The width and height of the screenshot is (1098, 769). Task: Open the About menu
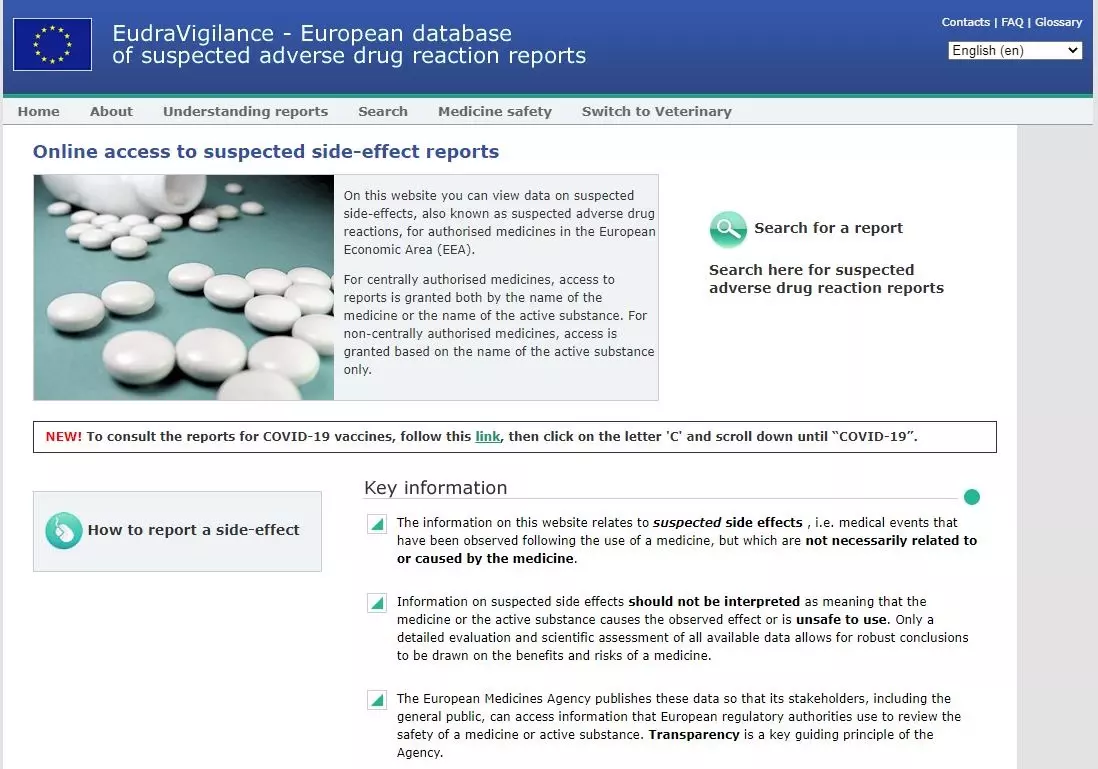111,111
